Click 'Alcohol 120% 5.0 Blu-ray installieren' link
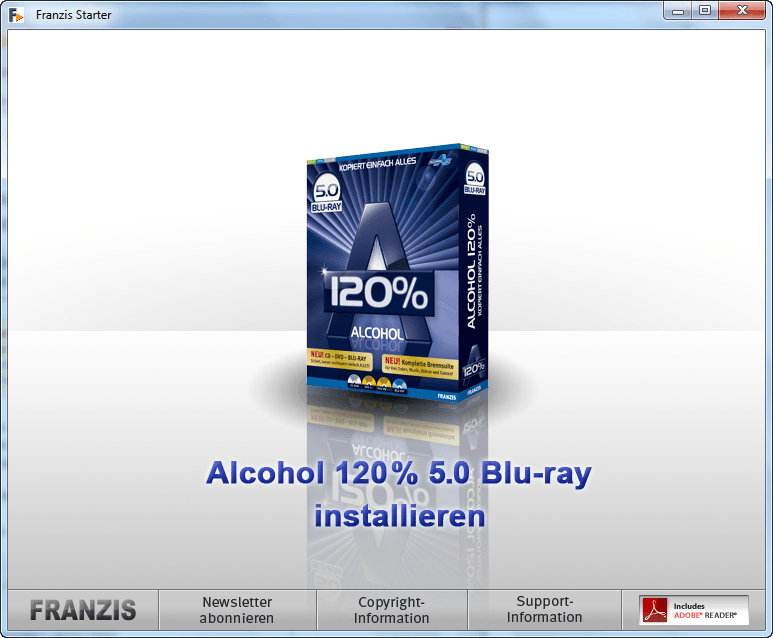This screenshot has height=638, width=773. click(399, 495)
